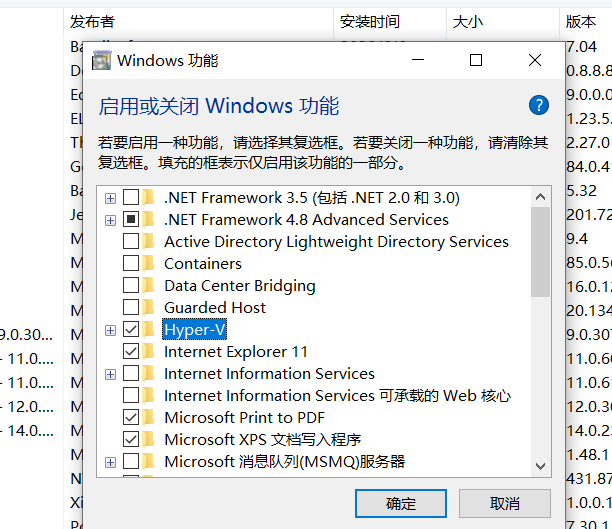Click the Microsoft Print to PDF folder icon
The image size is (612, 529).
[x=148, y=418]
